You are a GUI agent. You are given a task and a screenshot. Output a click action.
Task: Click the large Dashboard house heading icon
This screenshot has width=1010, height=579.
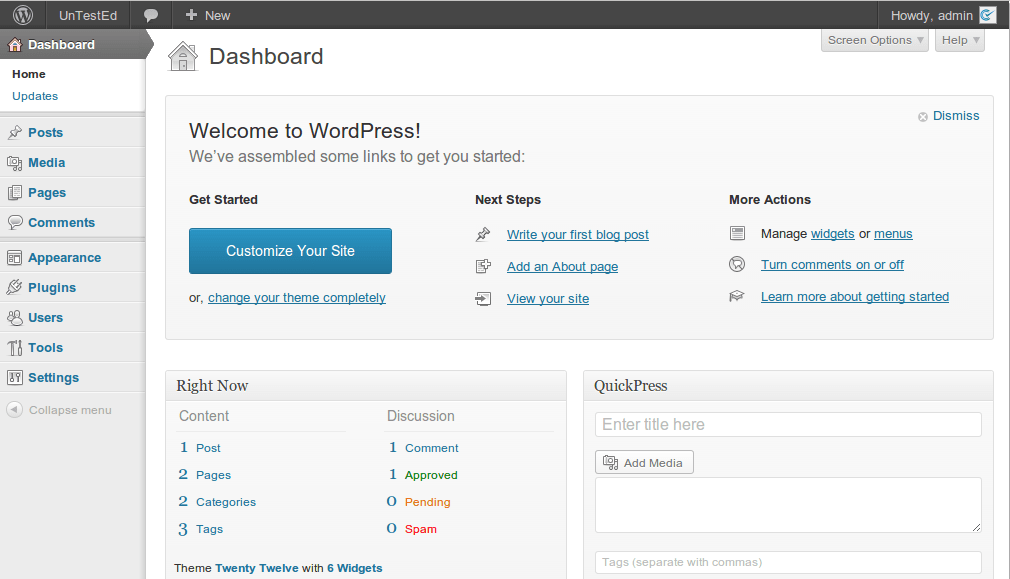(183, 57)
